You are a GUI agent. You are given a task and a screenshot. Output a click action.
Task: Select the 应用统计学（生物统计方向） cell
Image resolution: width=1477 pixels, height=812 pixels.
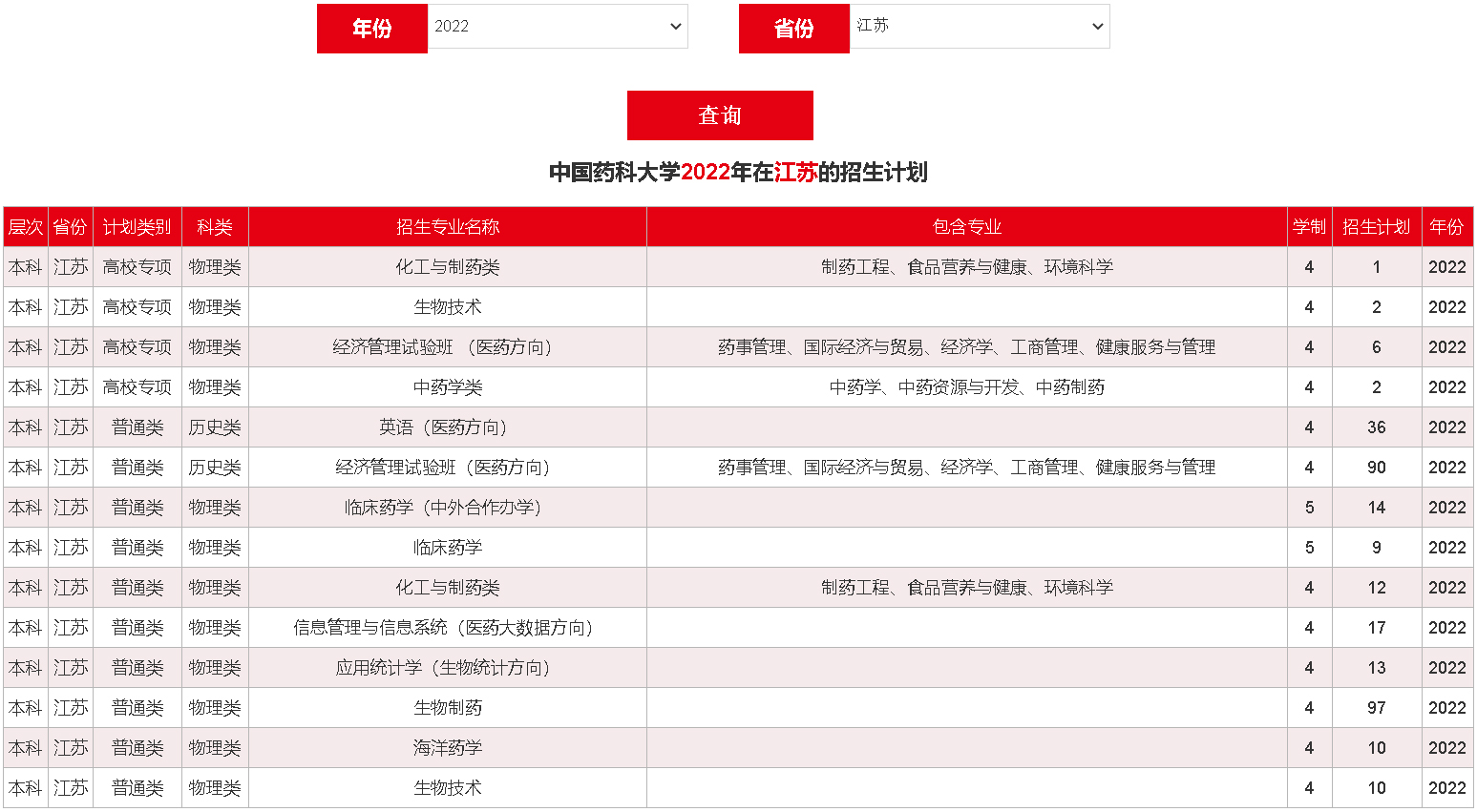pos(448,668)
